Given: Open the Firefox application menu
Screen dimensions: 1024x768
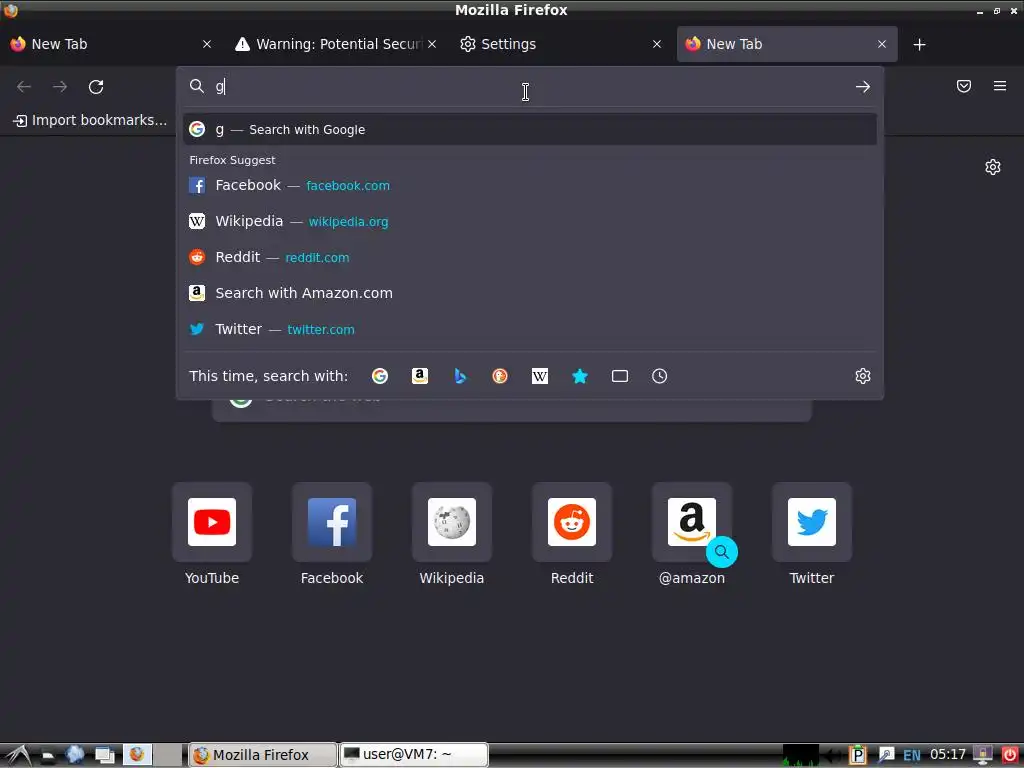Looking at the screenshot, I should tap(1000, 86).
